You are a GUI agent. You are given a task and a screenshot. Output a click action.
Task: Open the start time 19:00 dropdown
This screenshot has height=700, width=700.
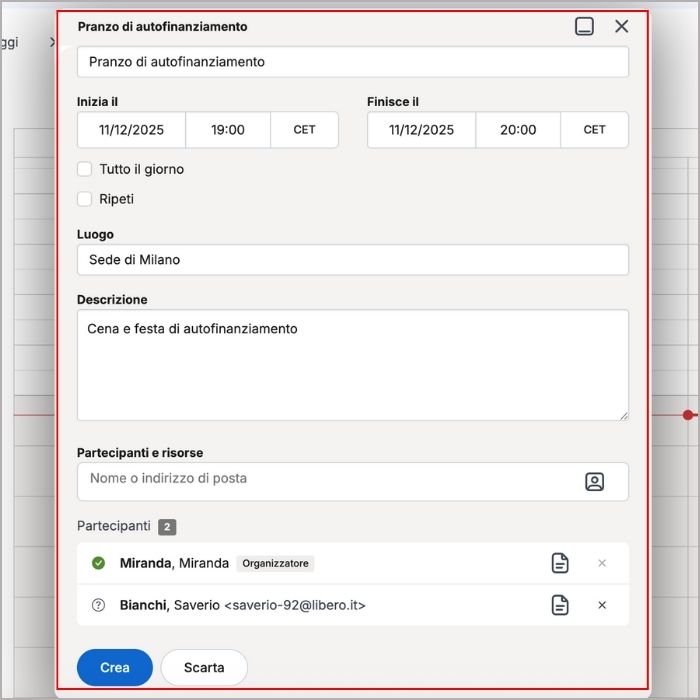click(228, 130)
